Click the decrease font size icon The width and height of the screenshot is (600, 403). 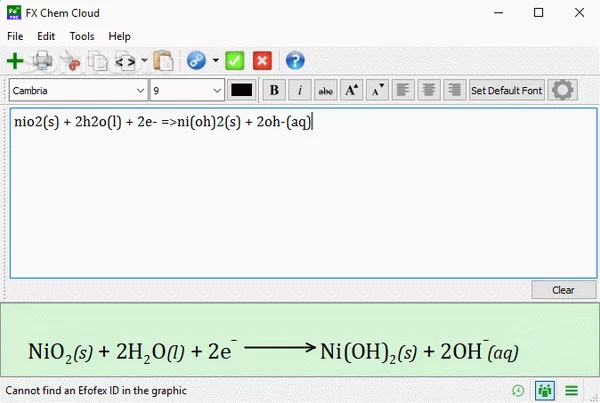click(377, 90)
